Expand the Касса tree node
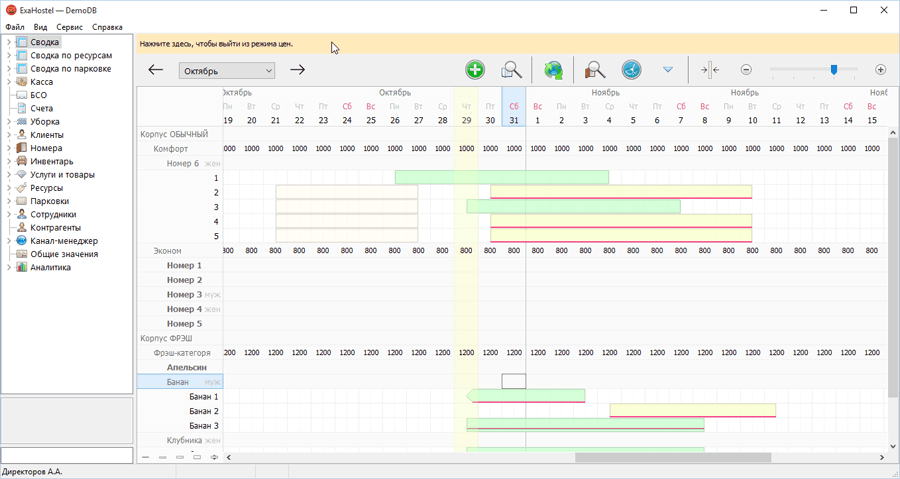 [9, 82]
